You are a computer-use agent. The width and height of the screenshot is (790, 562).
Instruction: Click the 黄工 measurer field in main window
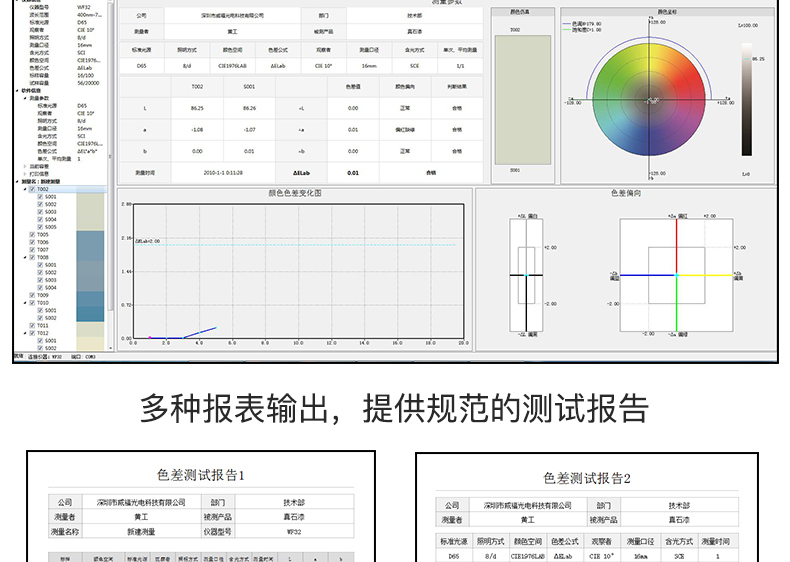click(x=232, y=32)
